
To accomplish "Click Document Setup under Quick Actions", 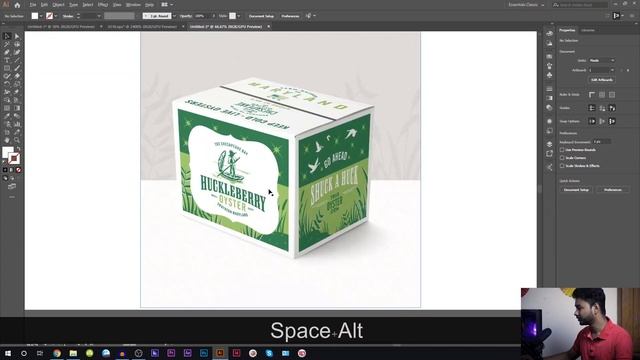I will point(576,190).
